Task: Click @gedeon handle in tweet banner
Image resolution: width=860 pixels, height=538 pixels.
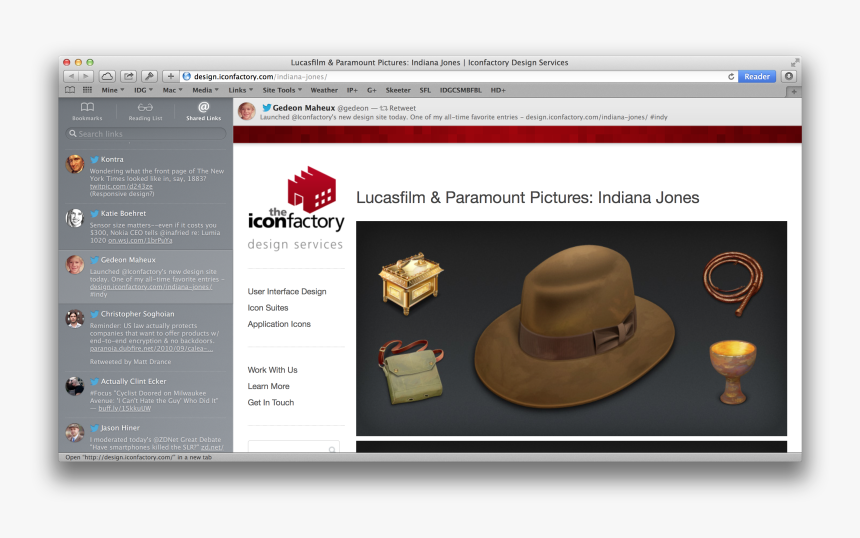Action: [x=353, y=108]
